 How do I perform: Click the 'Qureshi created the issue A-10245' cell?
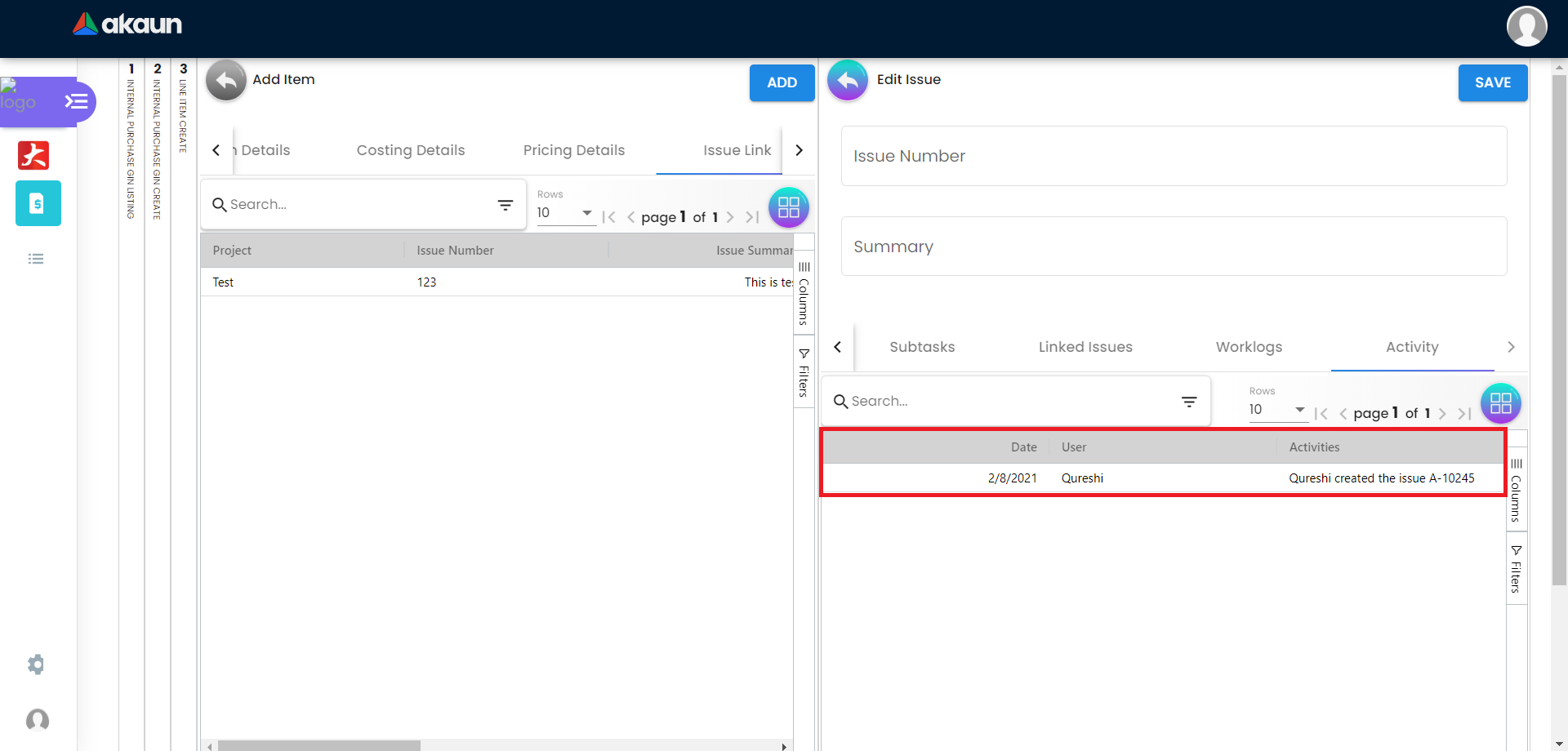coord(1390,478)
